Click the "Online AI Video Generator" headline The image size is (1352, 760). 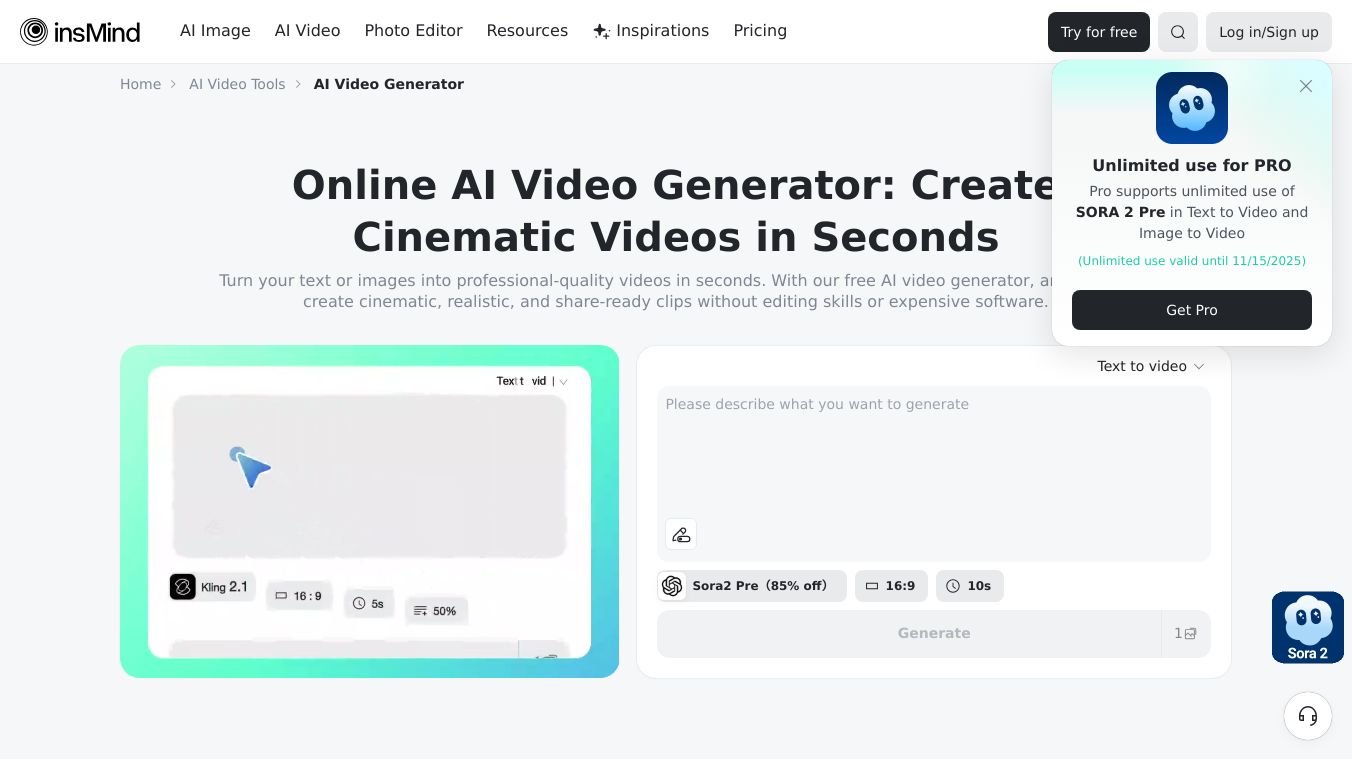(x=675, y=211)
